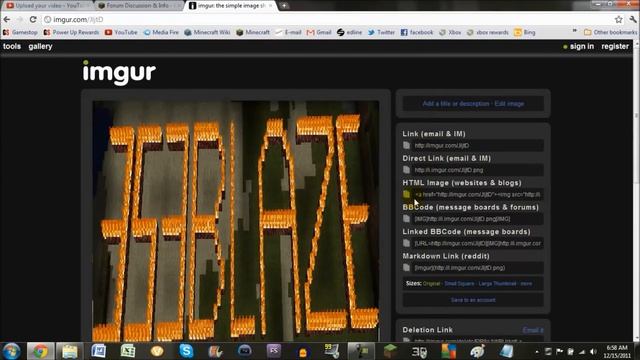Open the Power Up Rewards bookmark
The width and height of the screenshot is (640, 360).
pos(71,32)
